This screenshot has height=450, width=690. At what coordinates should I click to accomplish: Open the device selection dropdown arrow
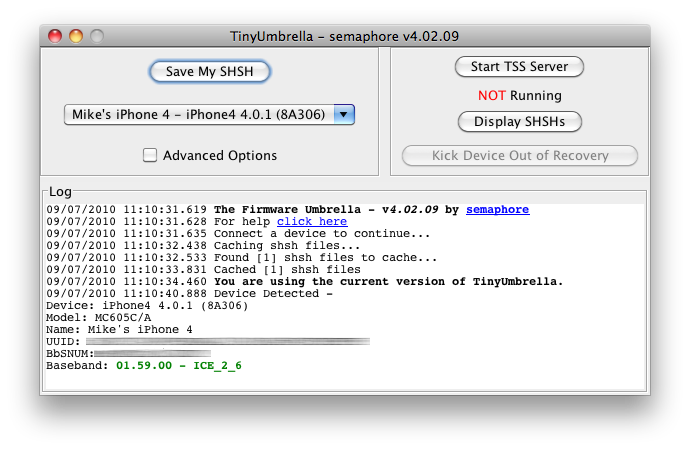(x=344, y=114)
